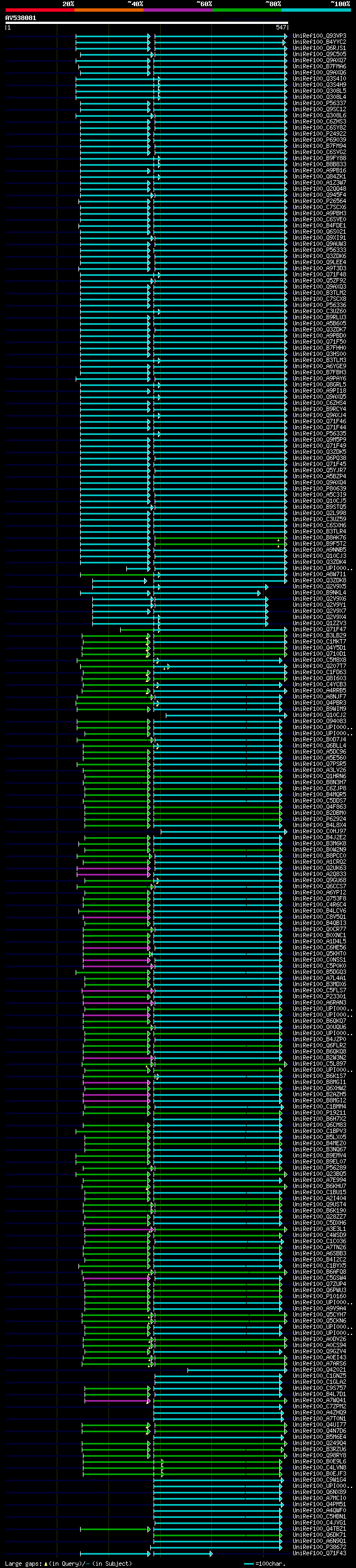Select the UniRef100_B4FDE1 label
The image size is (356, 1568).
(x=319, y=225)
